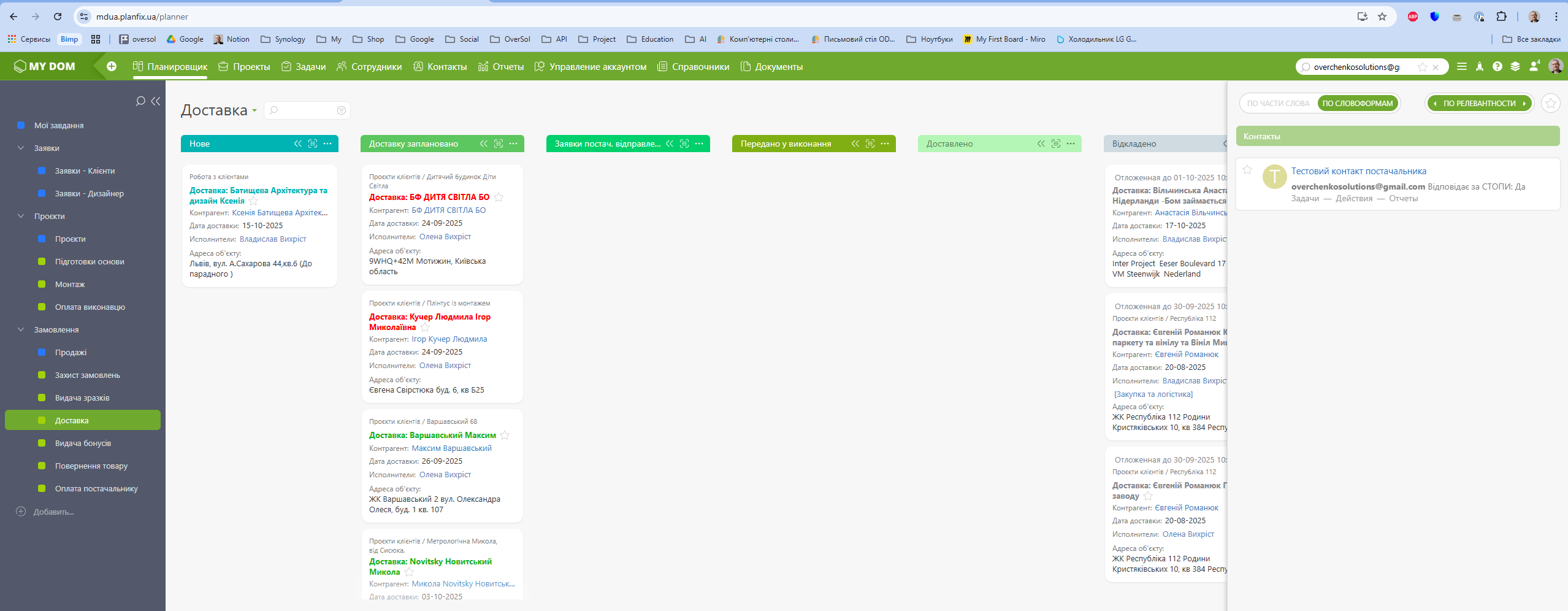The height and width of the screenshot is (611, 1568).
Task: Open card view settings for 'Доставку заплановано'
Action: (x=499, y=144)
